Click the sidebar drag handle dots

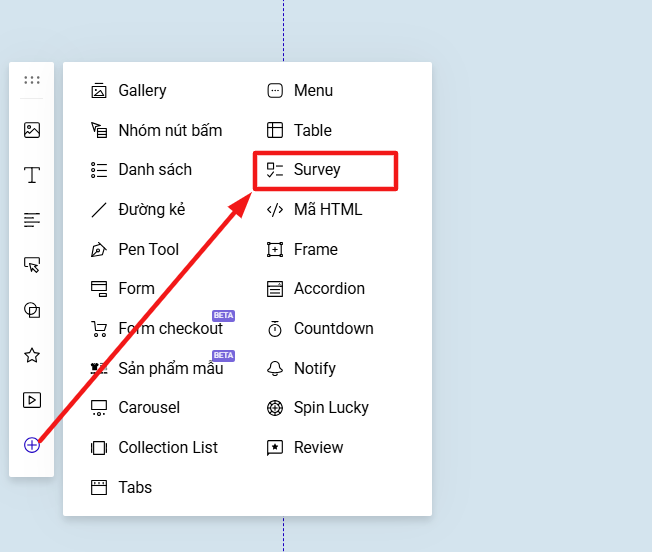click(x=32, y=80)
